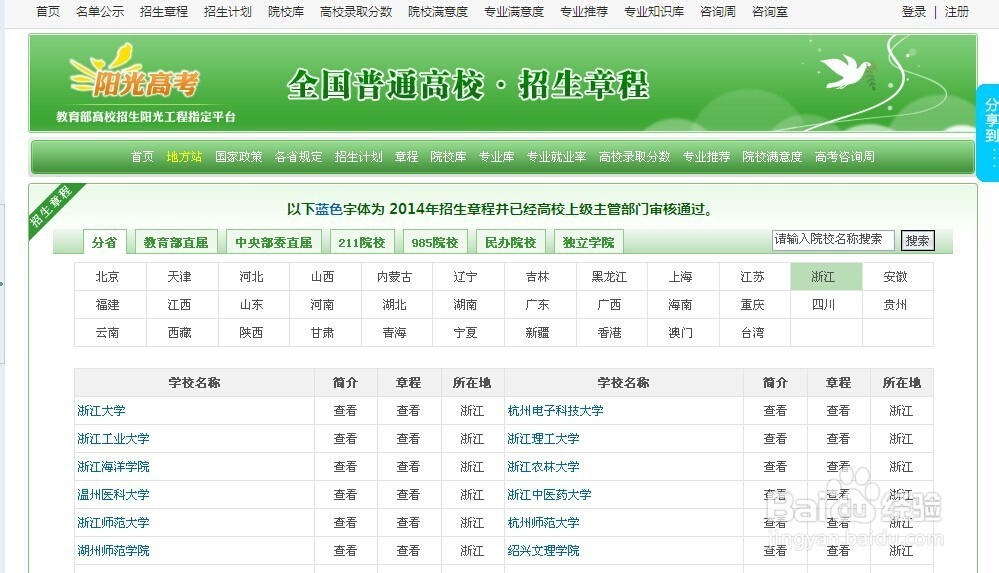Open the 浙江中医药大学 school link

(549, 495)
